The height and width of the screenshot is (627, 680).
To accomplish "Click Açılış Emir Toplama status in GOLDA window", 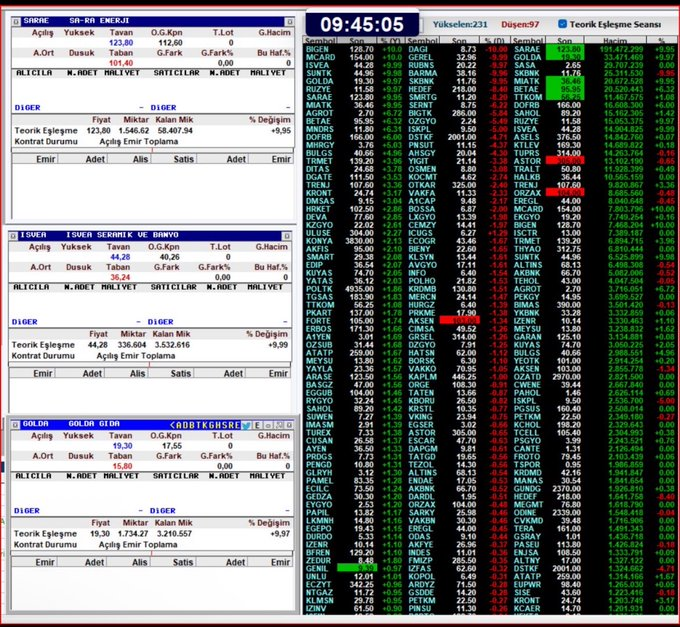I will (x=138, y=544).
